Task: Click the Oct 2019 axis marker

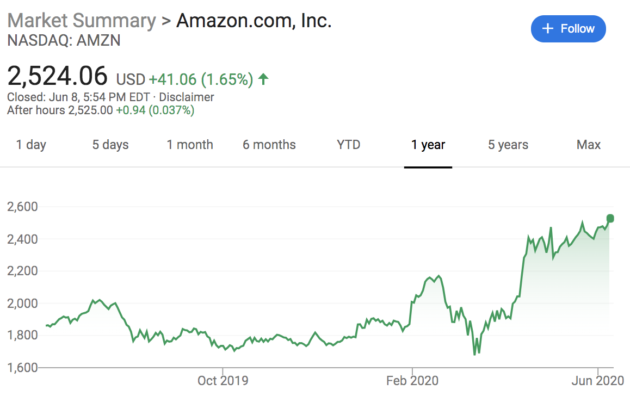Action: point(223,380)
